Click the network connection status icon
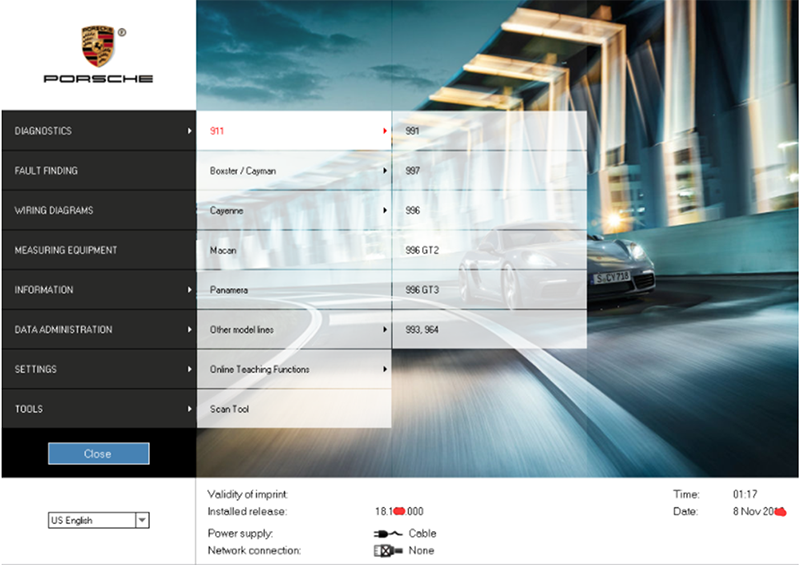The image size is (800, 565). point(387,551)
